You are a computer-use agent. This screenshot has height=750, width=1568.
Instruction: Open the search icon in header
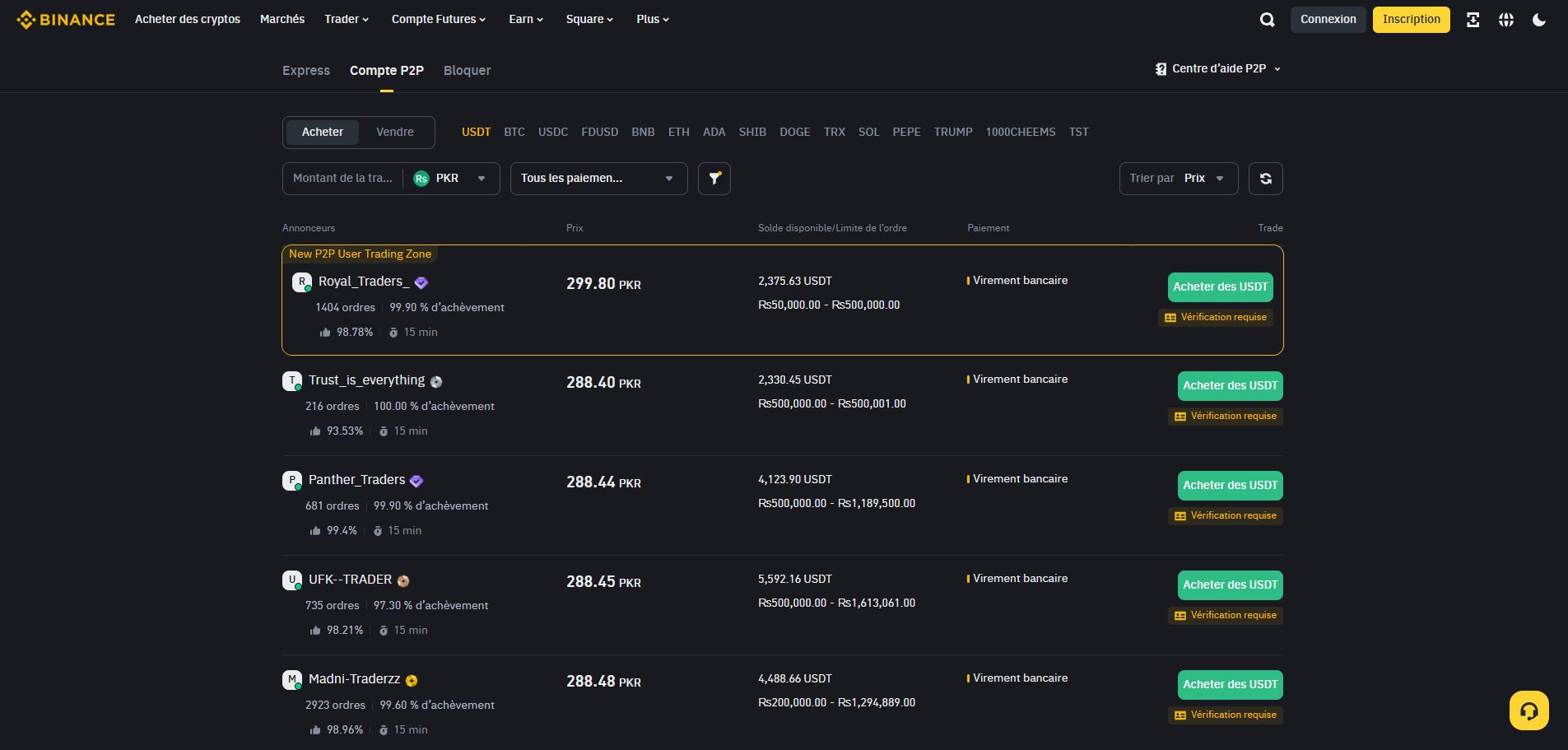tap(1268, 20)
